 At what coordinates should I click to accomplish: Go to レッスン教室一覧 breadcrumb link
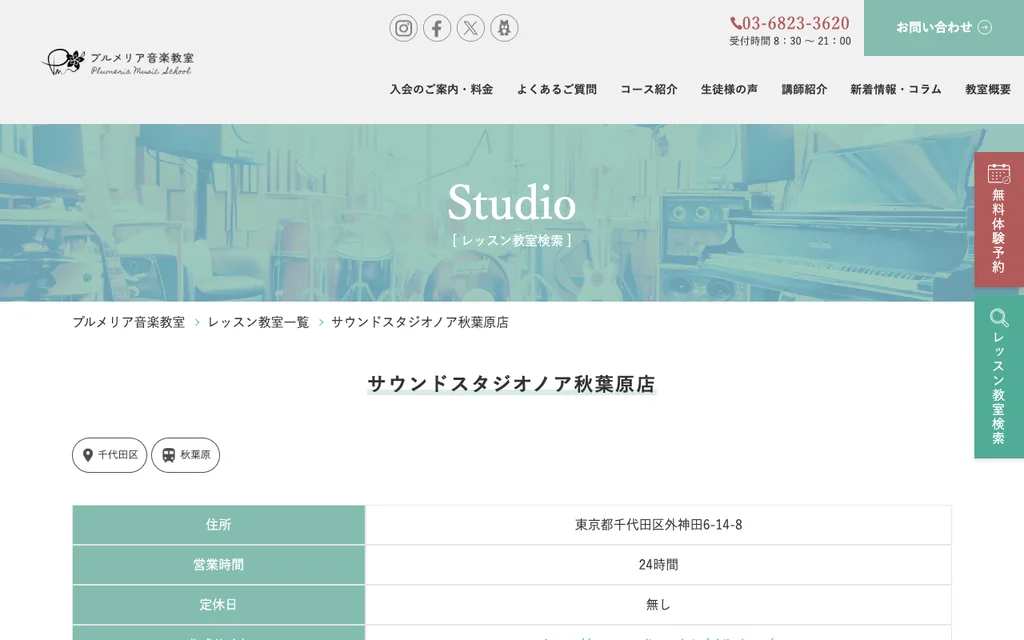point(258,322)
